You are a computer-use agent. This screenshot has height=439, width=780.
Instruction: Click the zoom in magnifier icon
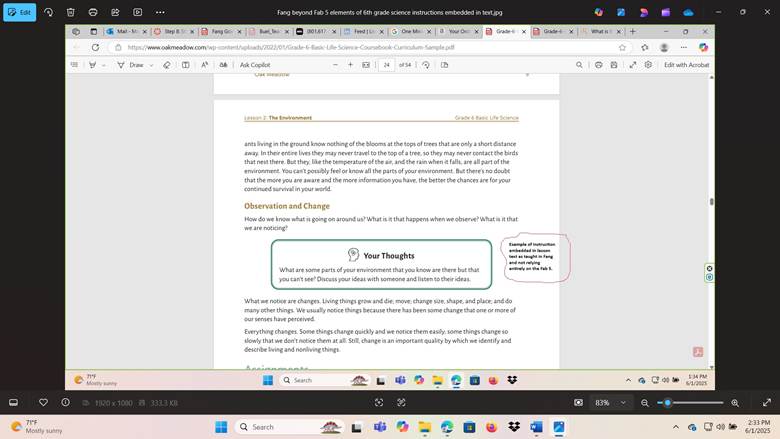tap(735, 402)
